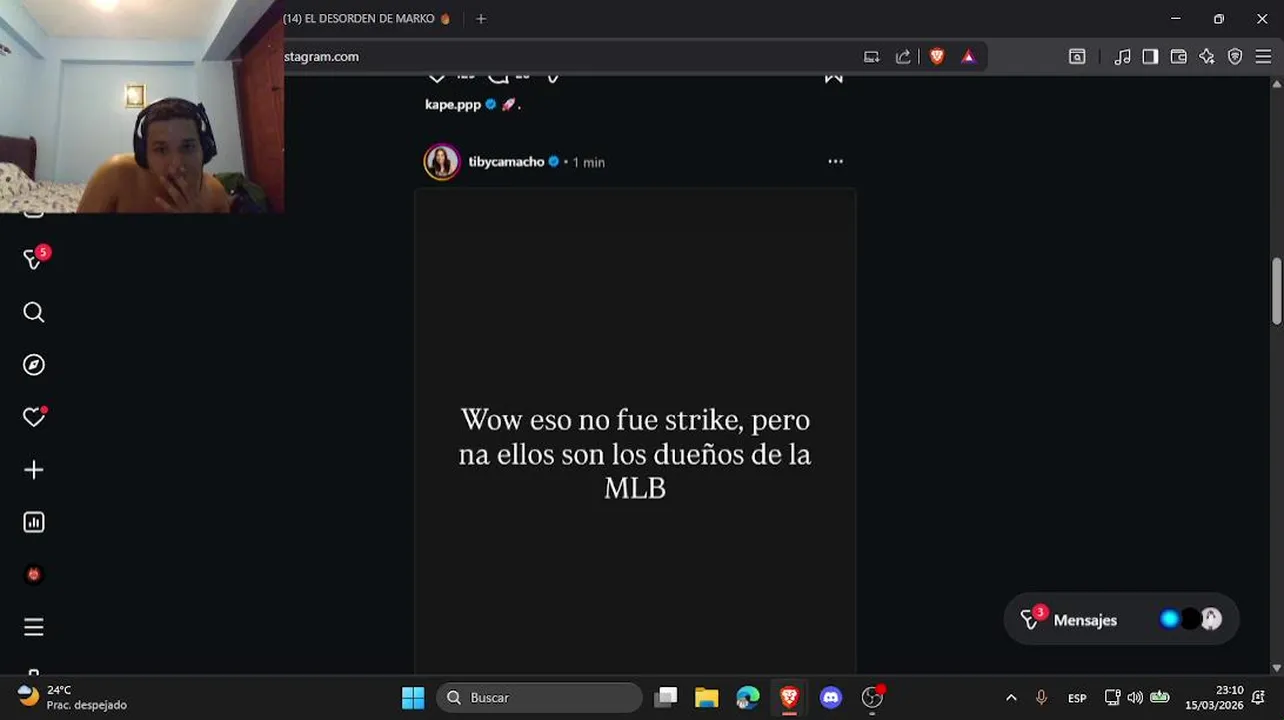Switch ESP keyboard language indicator
Screen dimensions: 1284x720
tap(1077, 698)
